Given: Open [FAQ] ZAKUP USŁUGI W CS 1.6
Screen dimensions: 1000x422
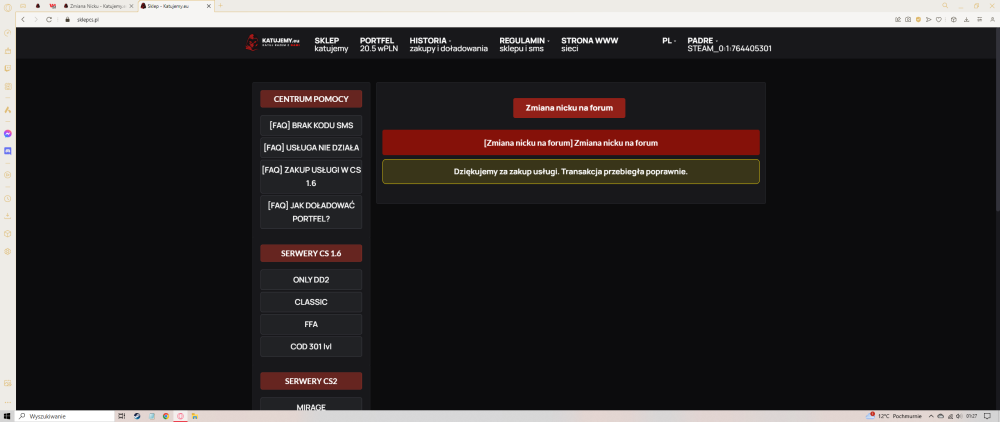Looking at the screenshot, I should (x=311, y=177).
